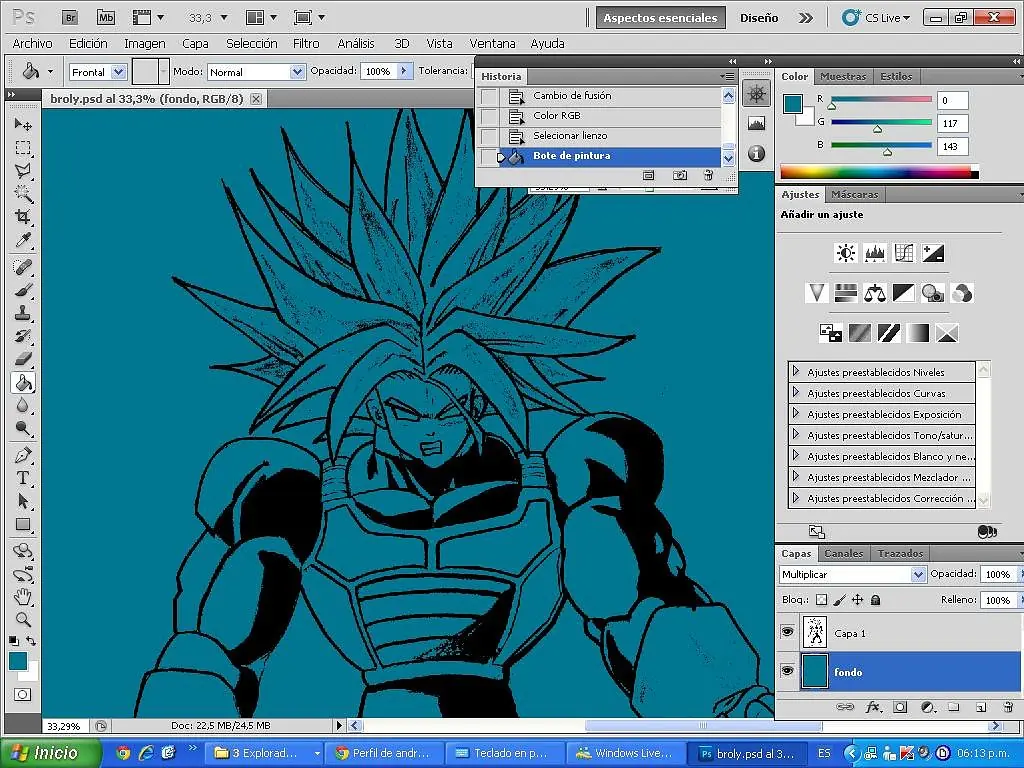The image size is (1024, 768).
Task: Select the Rectangular Marquee tool
Action: 23,148
